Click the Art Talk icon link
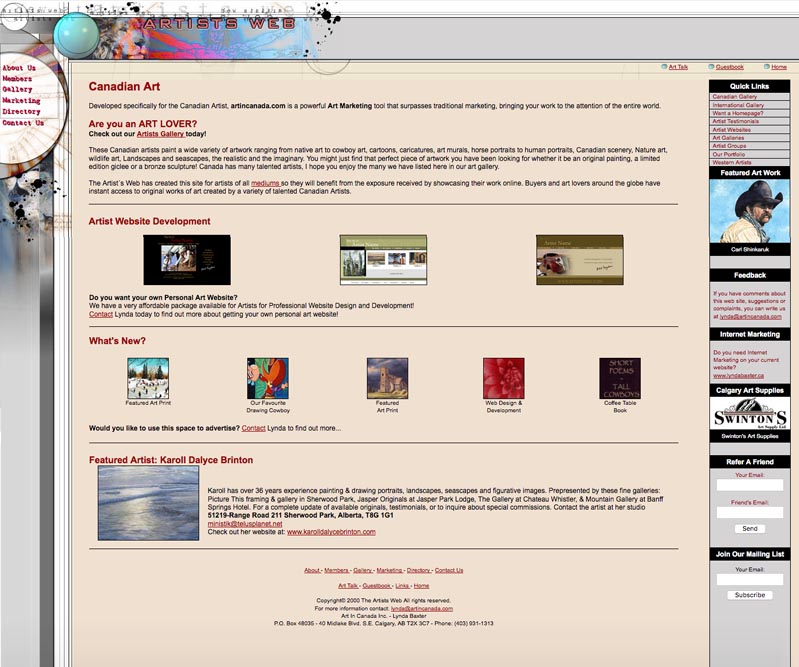Image resolution: width=799 pixels, height=667 pixels. pyautogui.click(x=665, y=67)
